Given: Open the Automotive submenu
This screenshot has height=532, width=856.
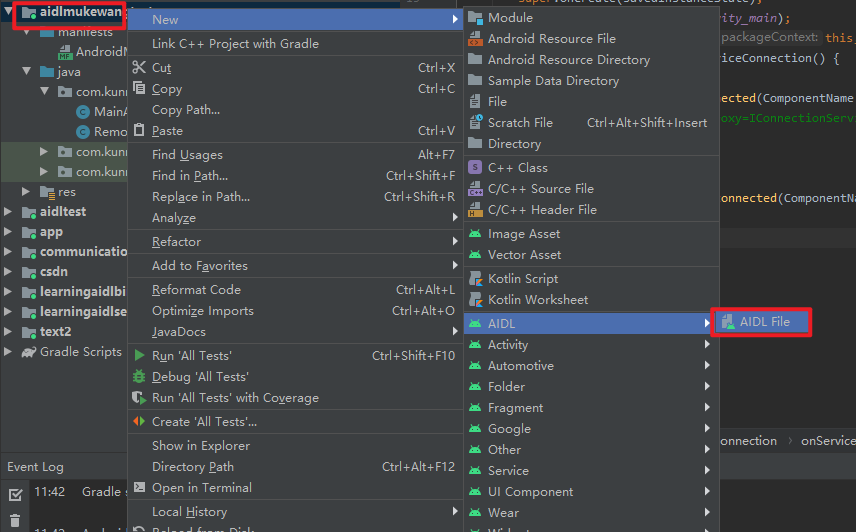Looking at the screenshot, I should click(x=591, y=366).
